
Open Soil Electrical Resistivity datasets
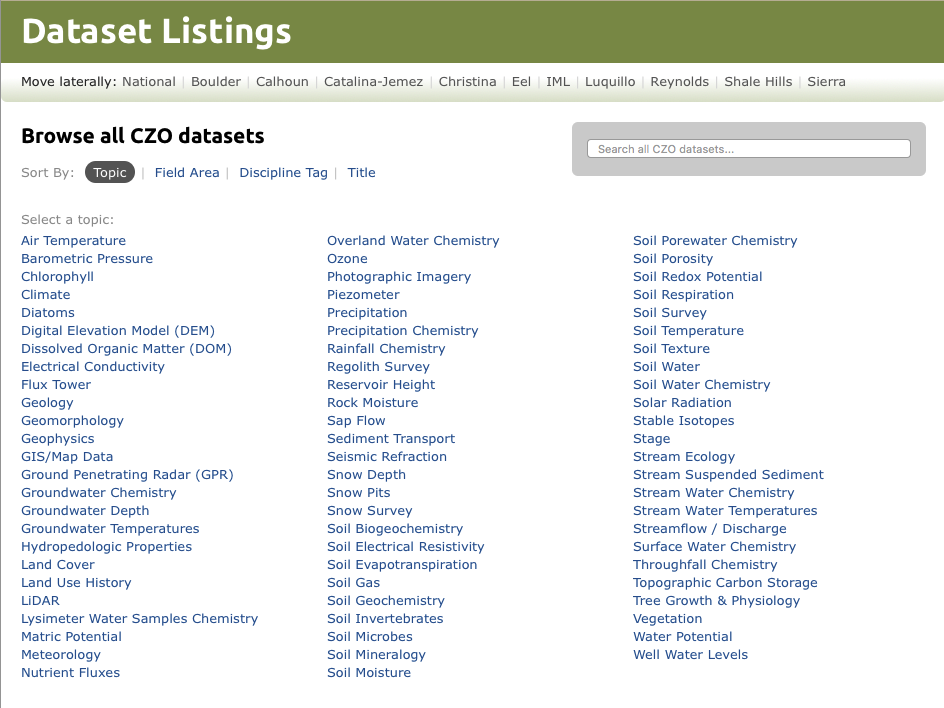coord(406,547)
